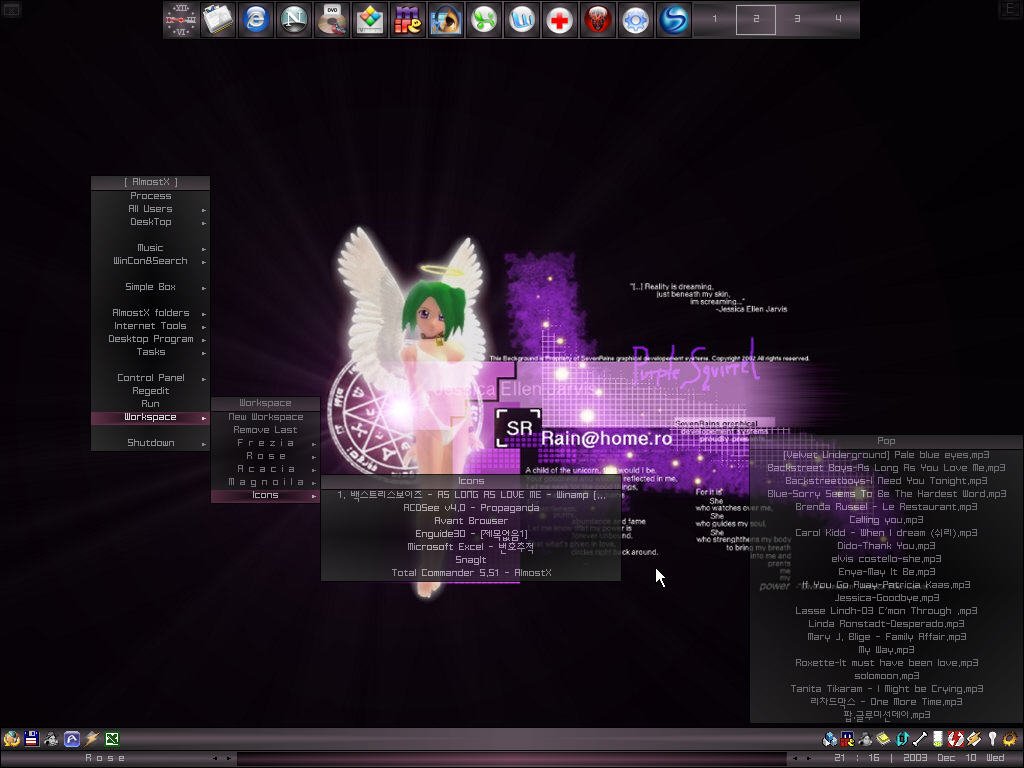Open the Avant Browser icon in bottom bar
1024x768 pixels.
coord(71,739)
